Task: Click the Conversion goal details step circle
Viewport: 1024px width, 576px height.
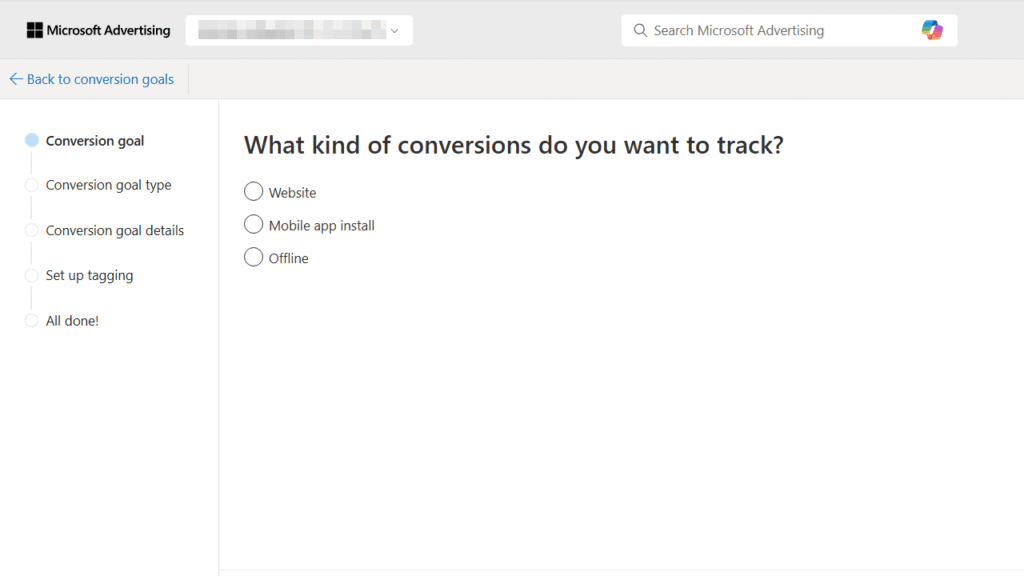Action: tap(31, 230)
